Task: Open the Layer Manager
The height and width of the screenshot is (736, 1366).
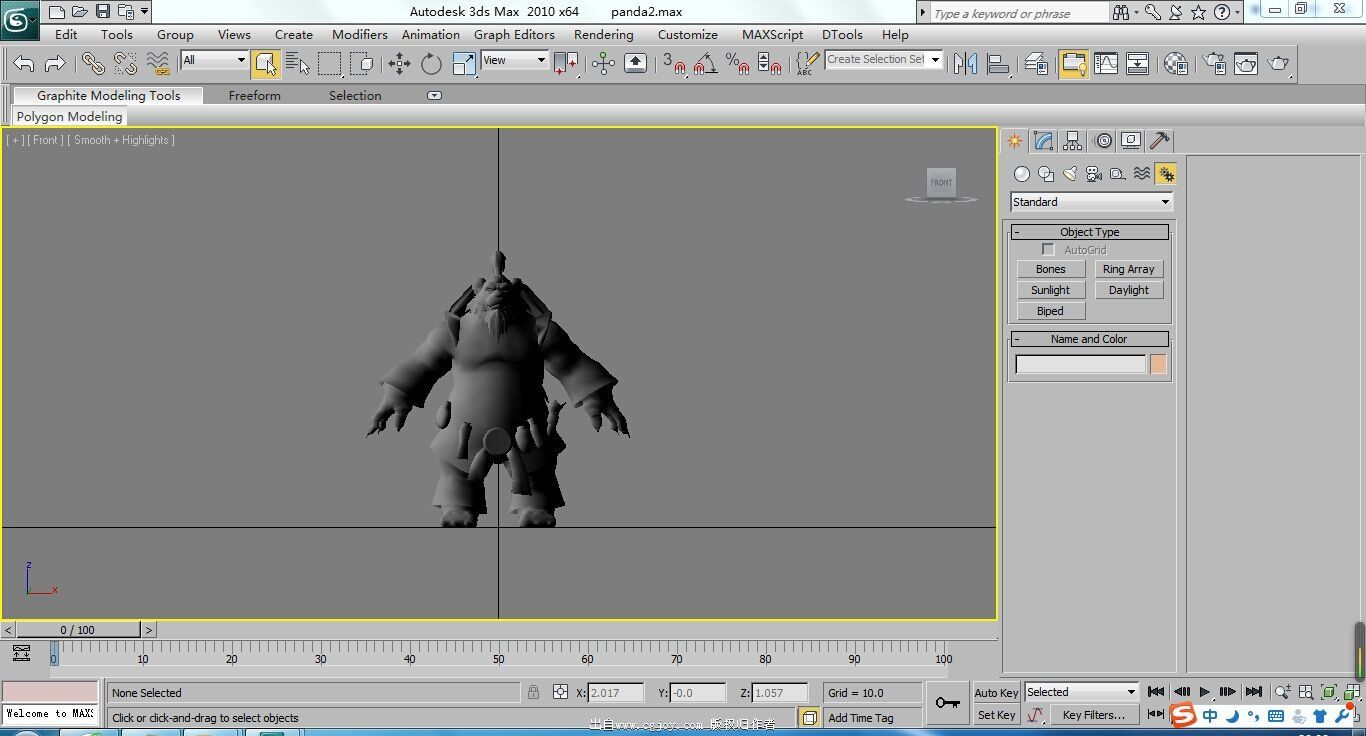Action: pos(1036,64)
